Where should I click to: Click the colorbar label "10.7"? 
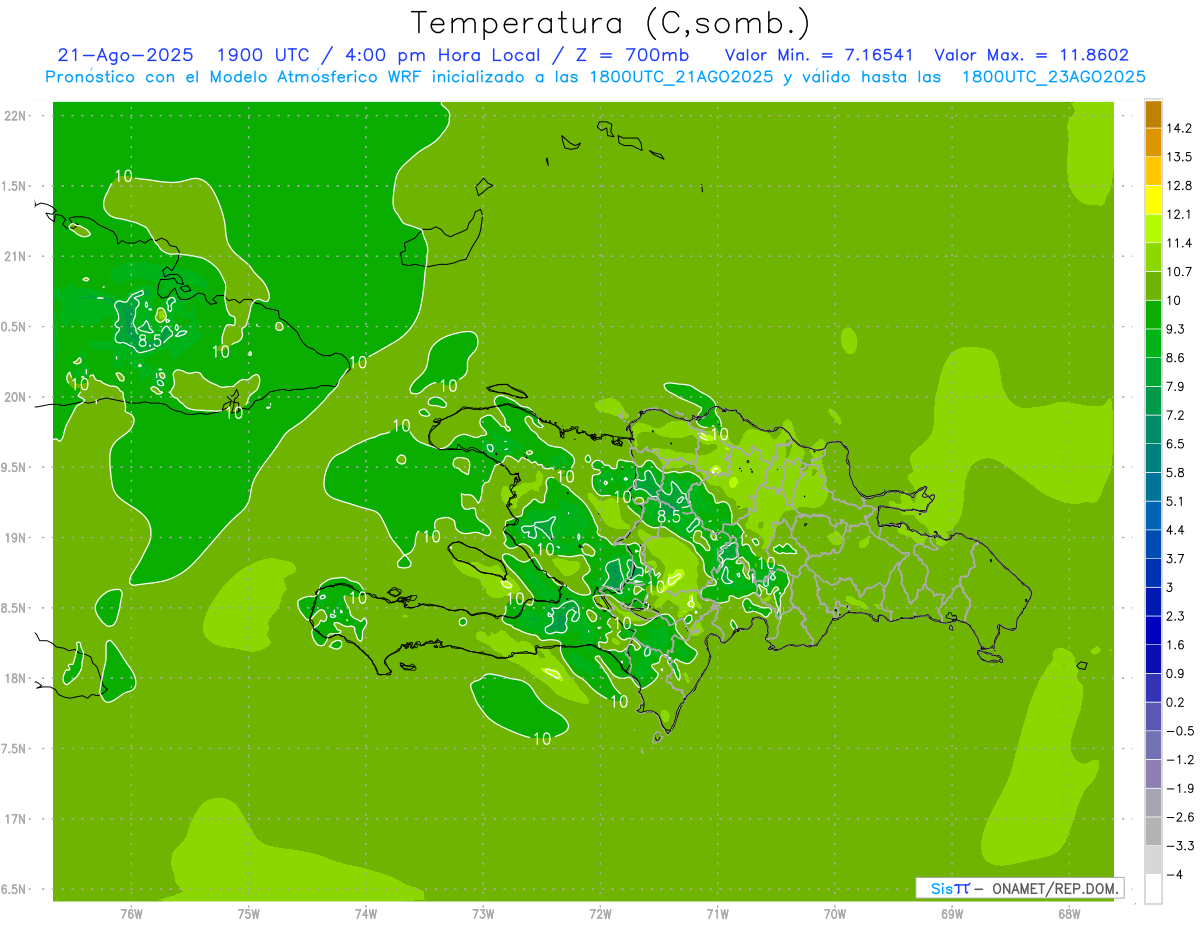coord(1178,272)
